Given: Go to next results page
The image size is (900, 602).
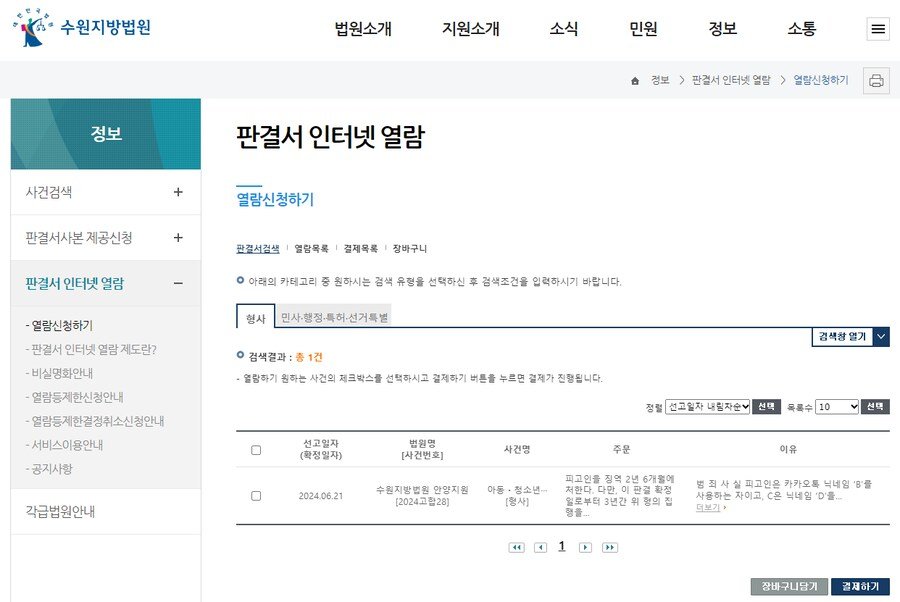Looking at the screenshot, I should pos(585,547).
